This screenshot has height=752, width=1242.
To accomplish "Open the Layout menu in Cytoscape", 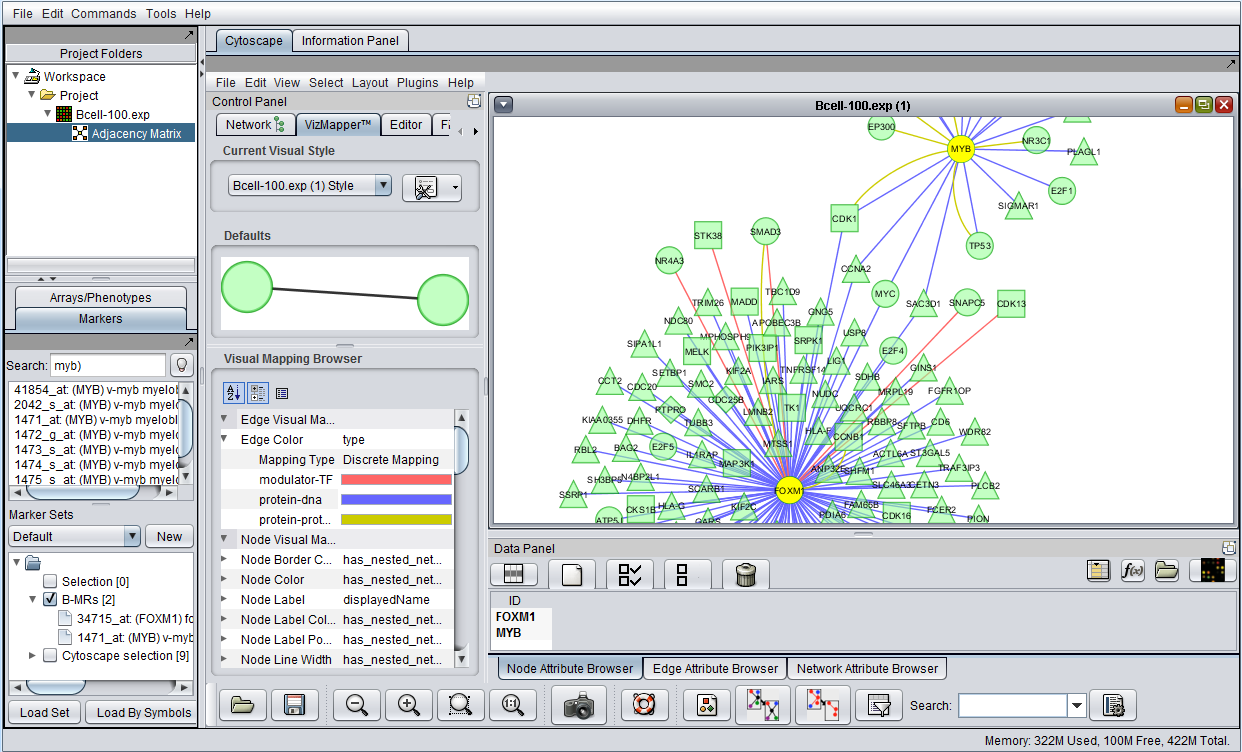I will (370, 83).
